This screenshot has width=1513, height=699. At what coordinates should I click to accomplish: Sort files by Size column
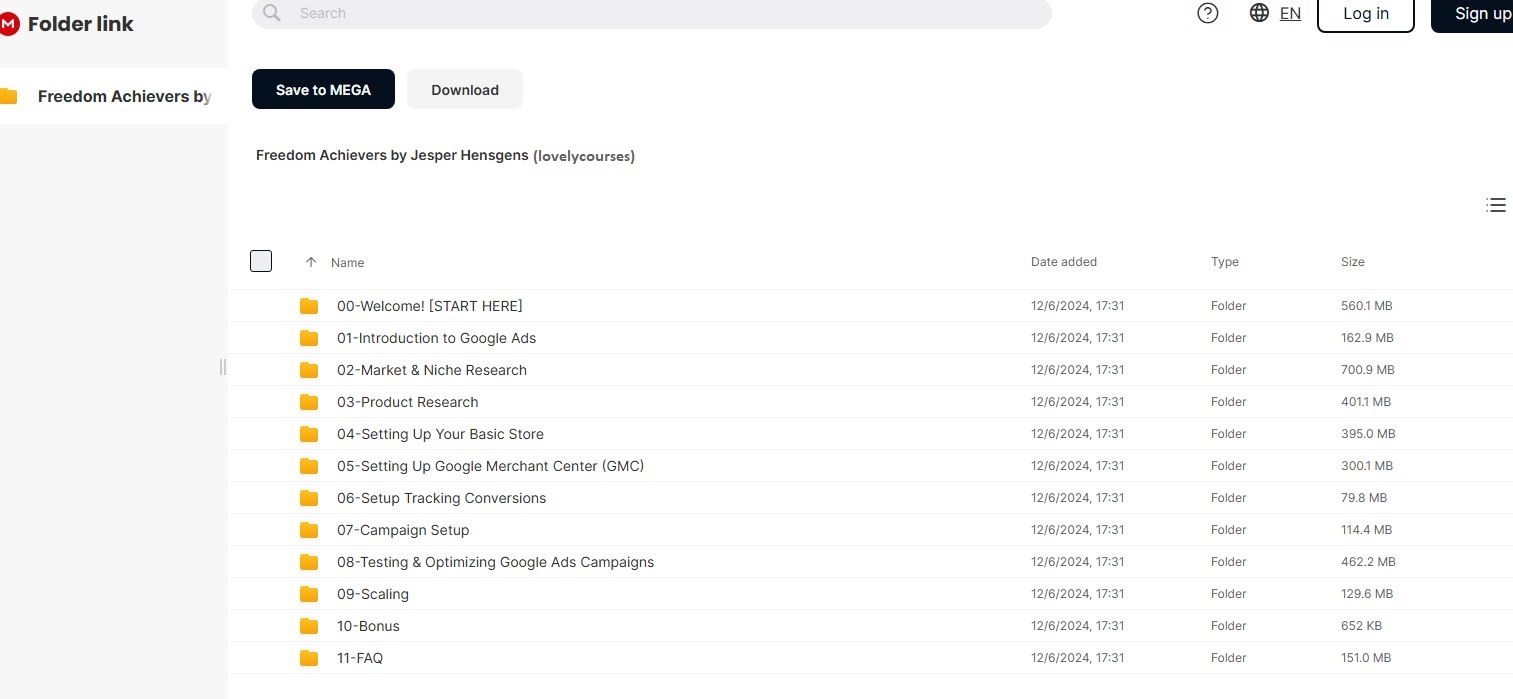[x=1352, y=262]
